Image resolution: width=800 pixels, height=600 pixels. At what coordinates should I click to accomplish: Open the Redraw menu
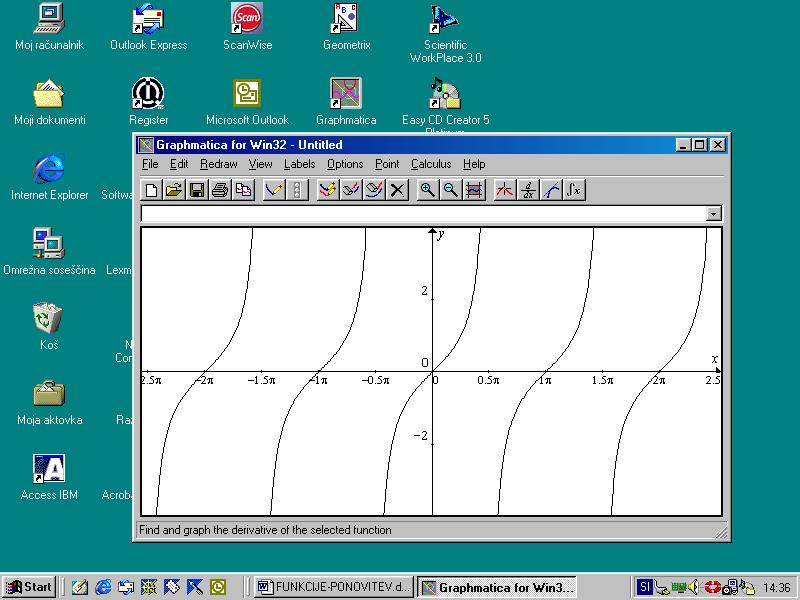[x=218, y=164]
